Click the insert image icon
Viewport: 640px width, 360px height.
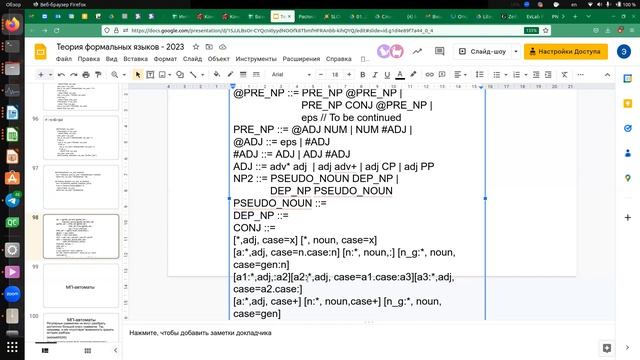162,75
